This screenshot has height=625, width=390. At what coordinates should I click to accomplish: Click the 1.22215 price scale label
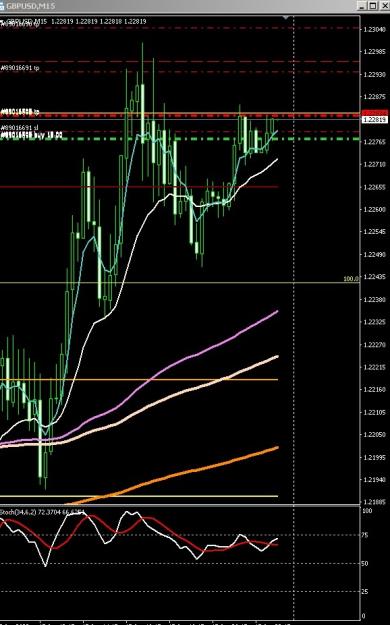pos(374,367)
